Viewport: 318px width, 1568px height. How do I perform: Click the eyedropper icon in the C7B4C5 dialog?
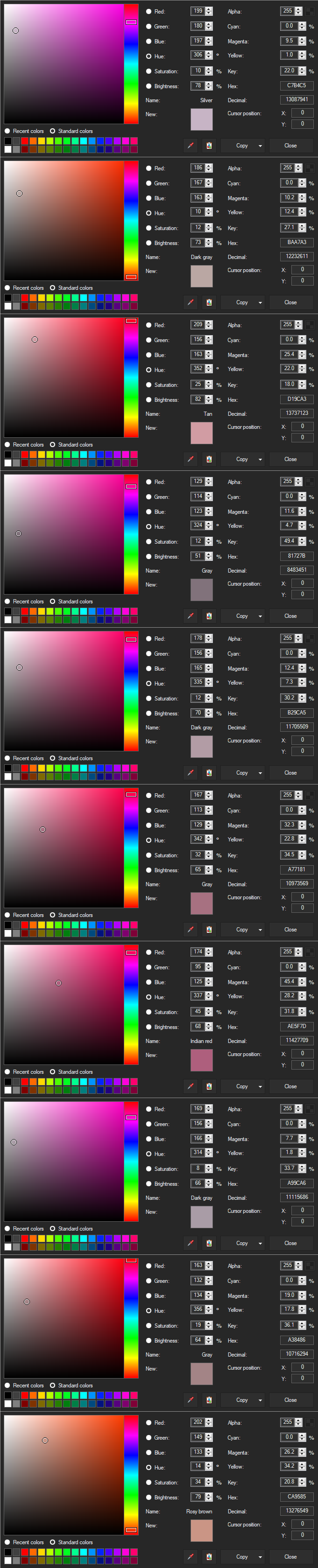click(x=191, y=146)
